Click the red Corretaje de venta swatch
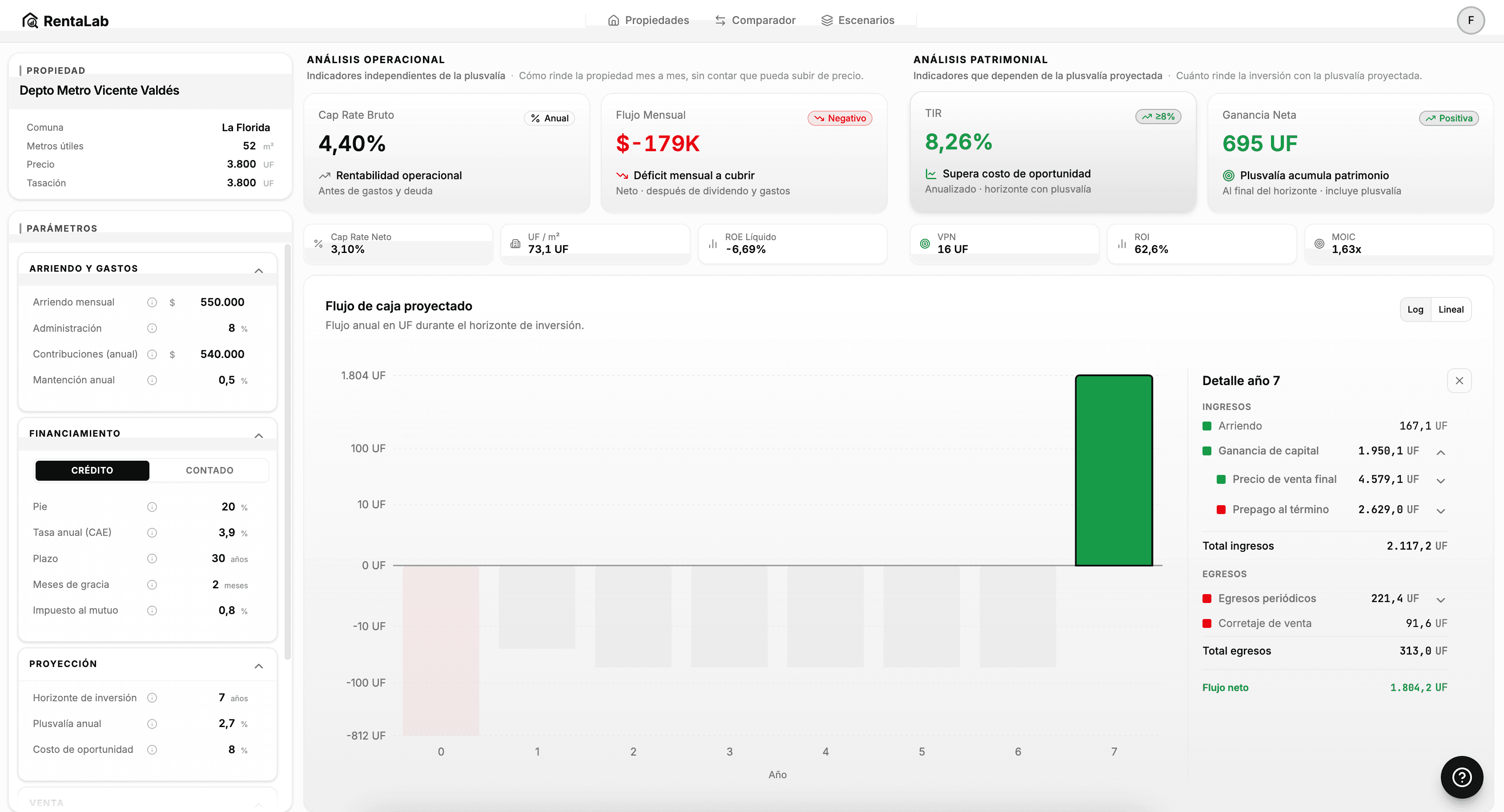Viewport: 1504px width, 812px height. [x=1207, y=623]
